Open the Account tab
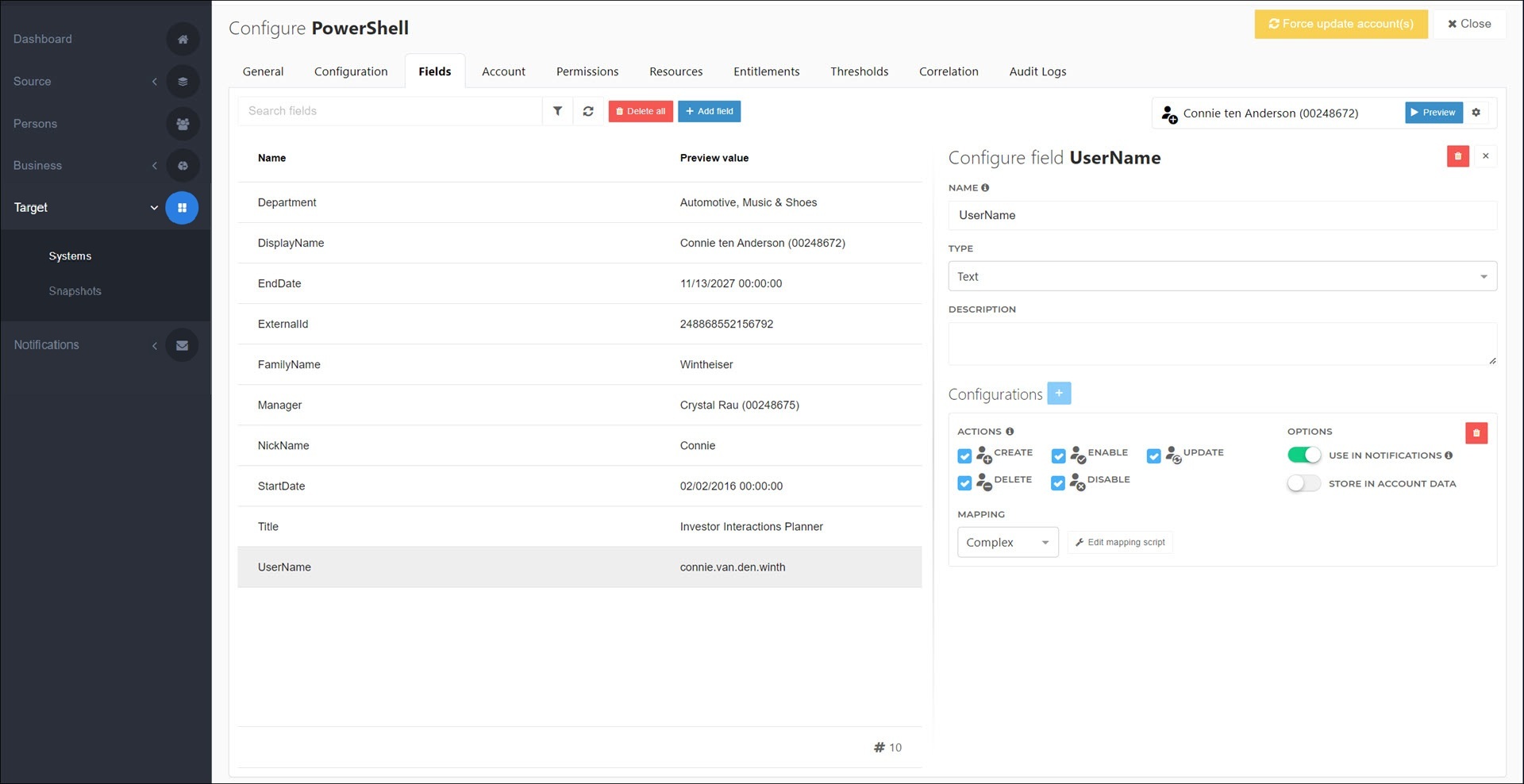 [x=503, y=71]
